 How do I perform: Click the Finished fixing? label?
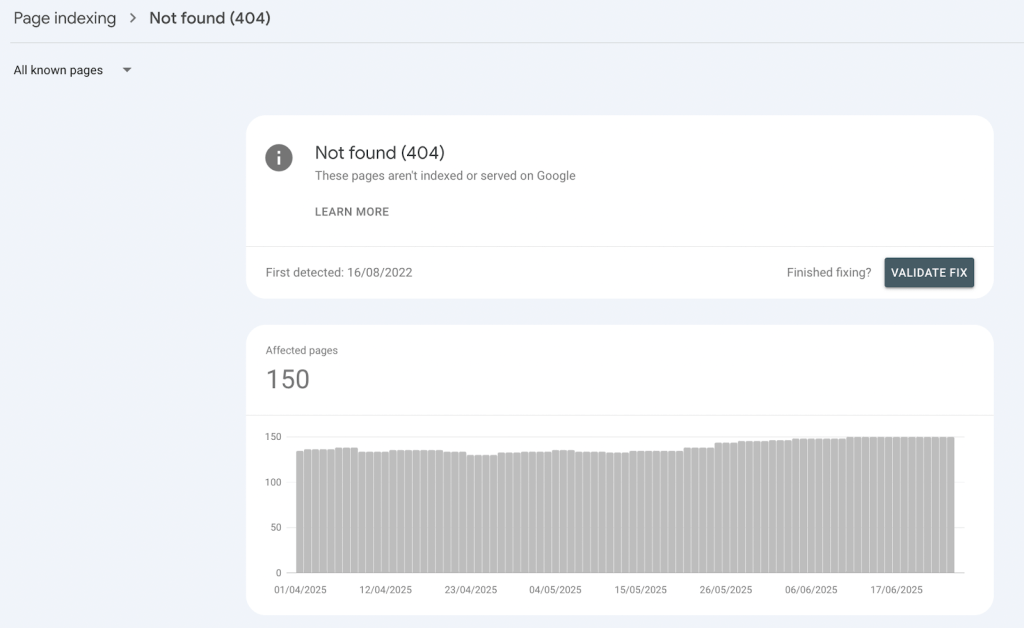[829, 272]
